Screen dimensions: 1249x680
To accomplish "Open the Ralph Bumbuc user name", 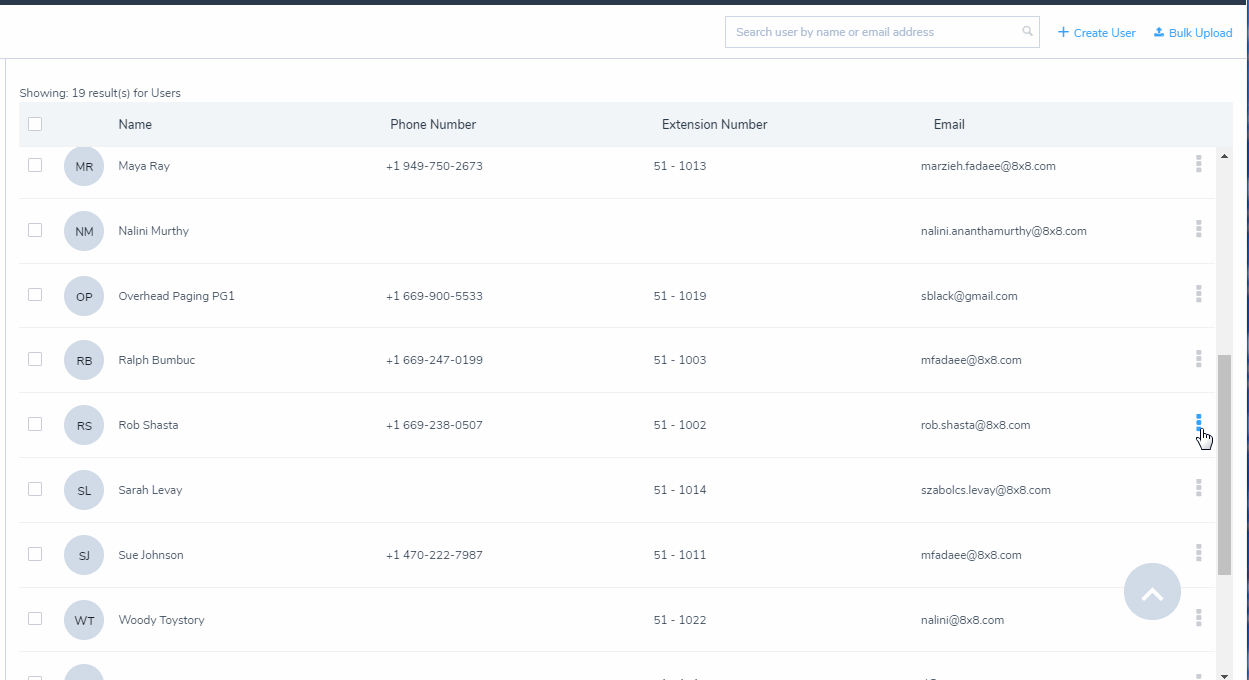I will tap(156, 360).
